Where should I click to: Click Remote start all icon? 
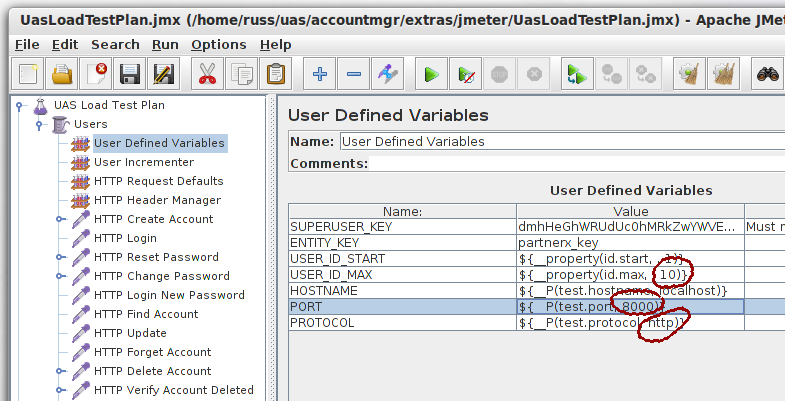click(577, 74)
